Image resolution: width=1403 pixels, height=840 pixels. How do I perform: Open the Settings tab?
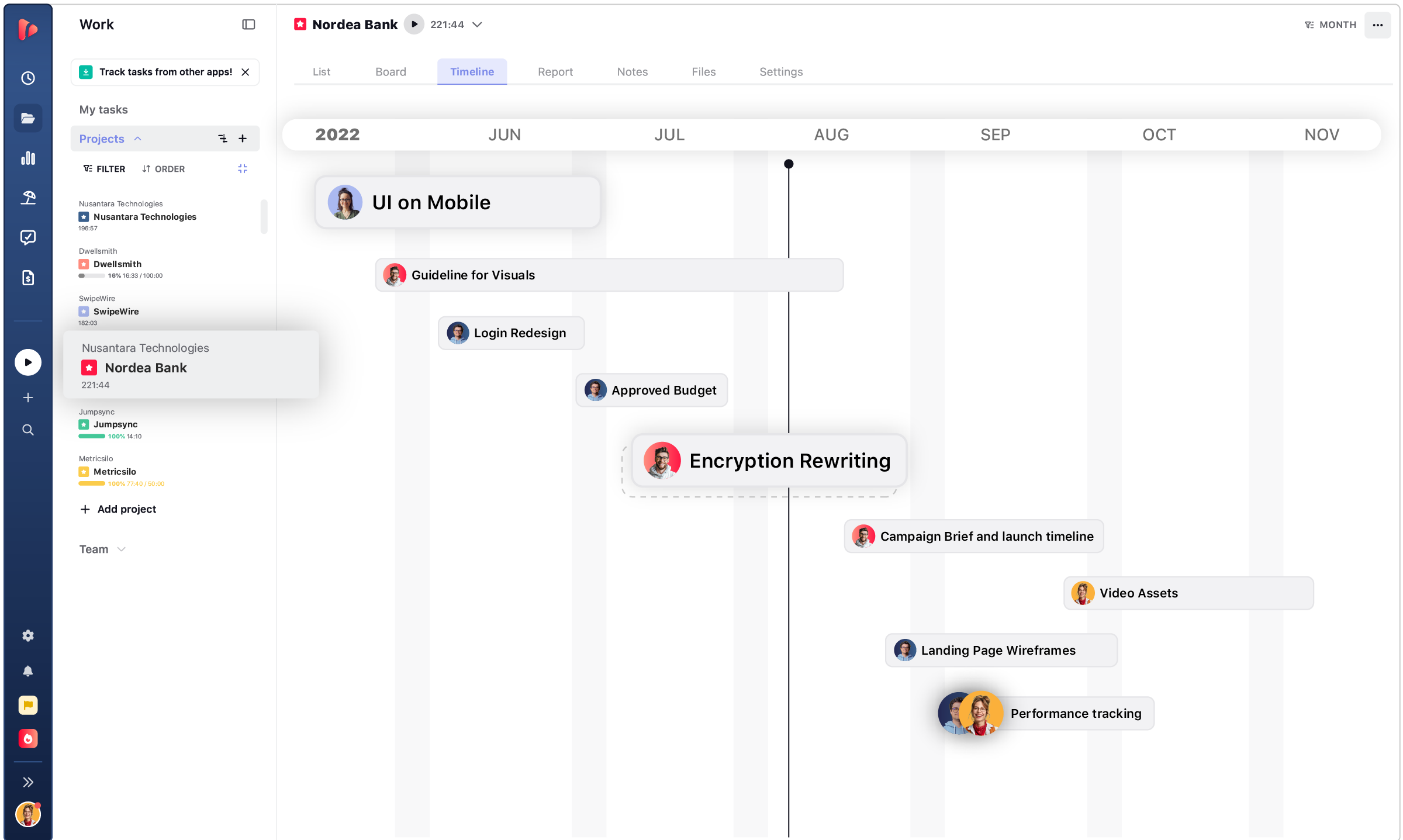pos(781,72)
